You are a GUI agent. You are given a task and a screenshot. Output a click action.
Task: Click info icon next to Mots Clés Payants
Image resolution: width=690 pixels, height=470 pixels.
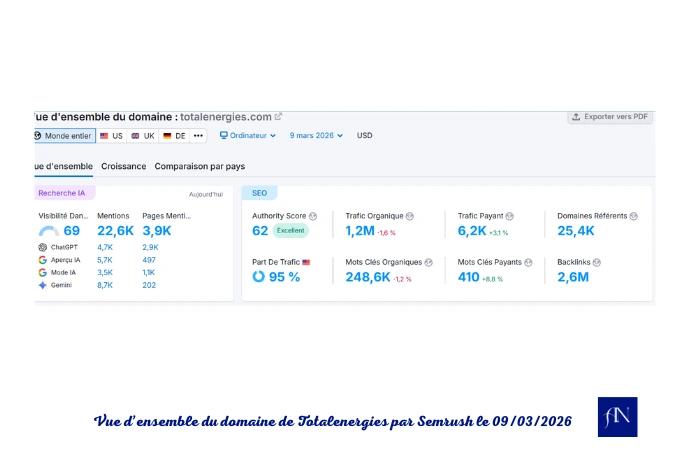tap(529, 262)
